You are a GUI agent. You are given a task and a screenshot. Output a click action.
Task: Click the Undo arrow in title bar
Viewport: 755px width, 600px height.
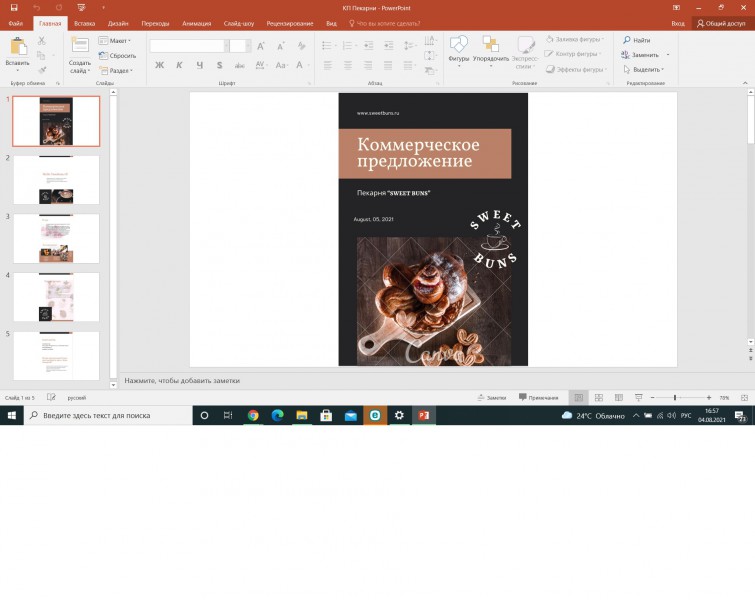click(37, 8)
